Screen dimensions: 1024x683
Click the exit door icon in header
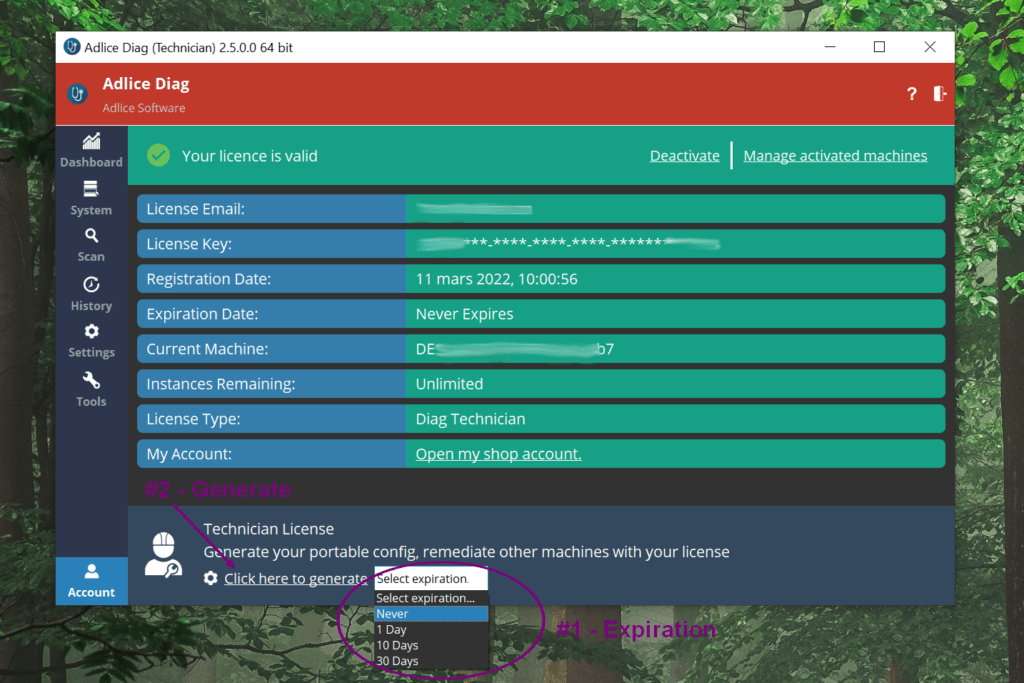(x=940, y=93)
